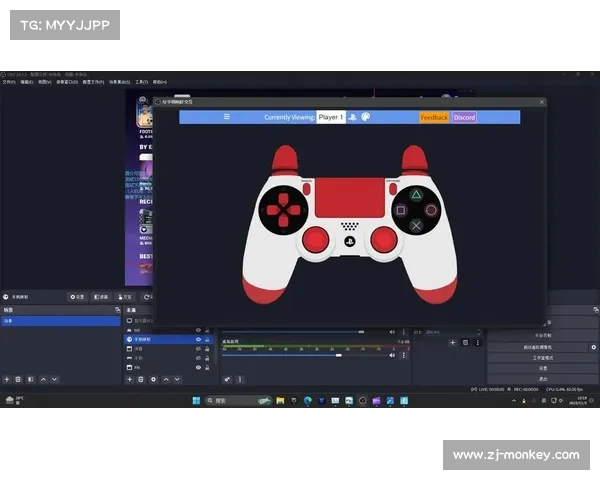The height and width of the screenshot is (480, 600).
Task: Add a new scene with the plus icon
Action: coord(7,379)
